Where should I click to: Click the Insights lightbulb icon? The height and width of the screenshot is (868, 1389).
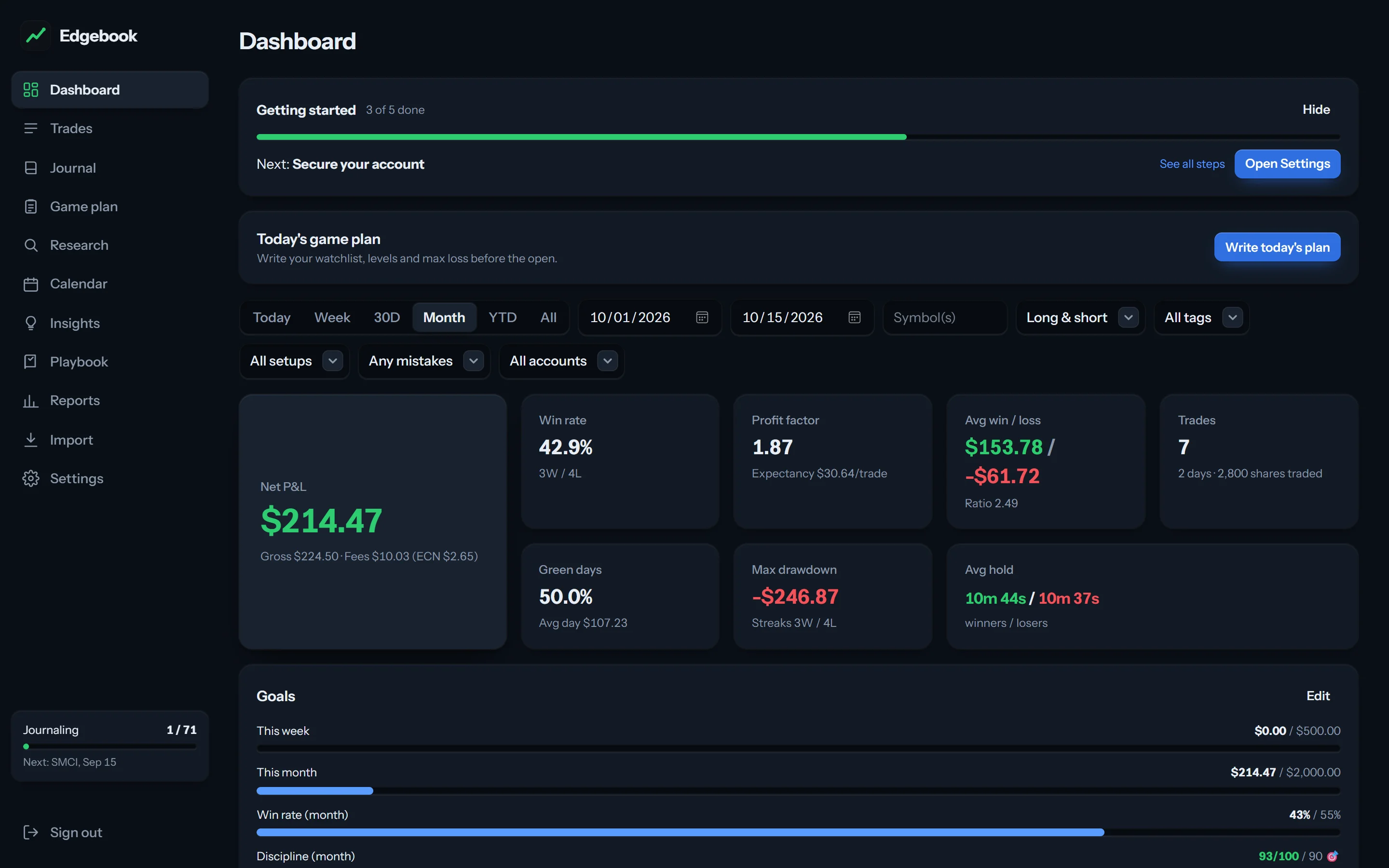point(30,323)
